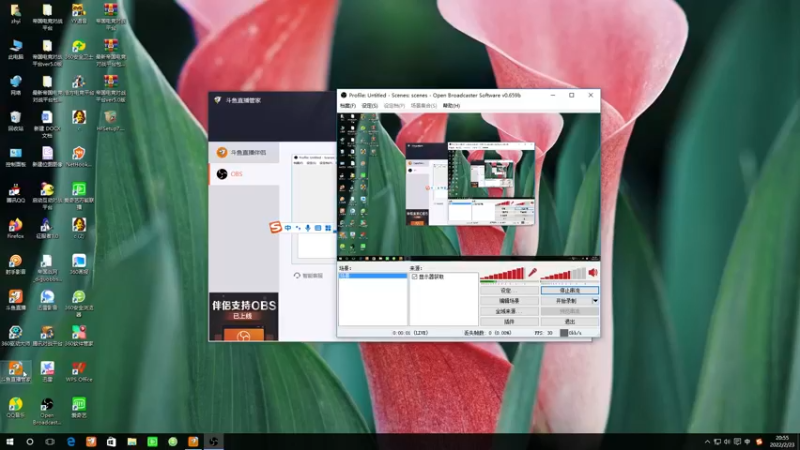
Task: Open the 控制面板 desktop icon
Action: 15,157
